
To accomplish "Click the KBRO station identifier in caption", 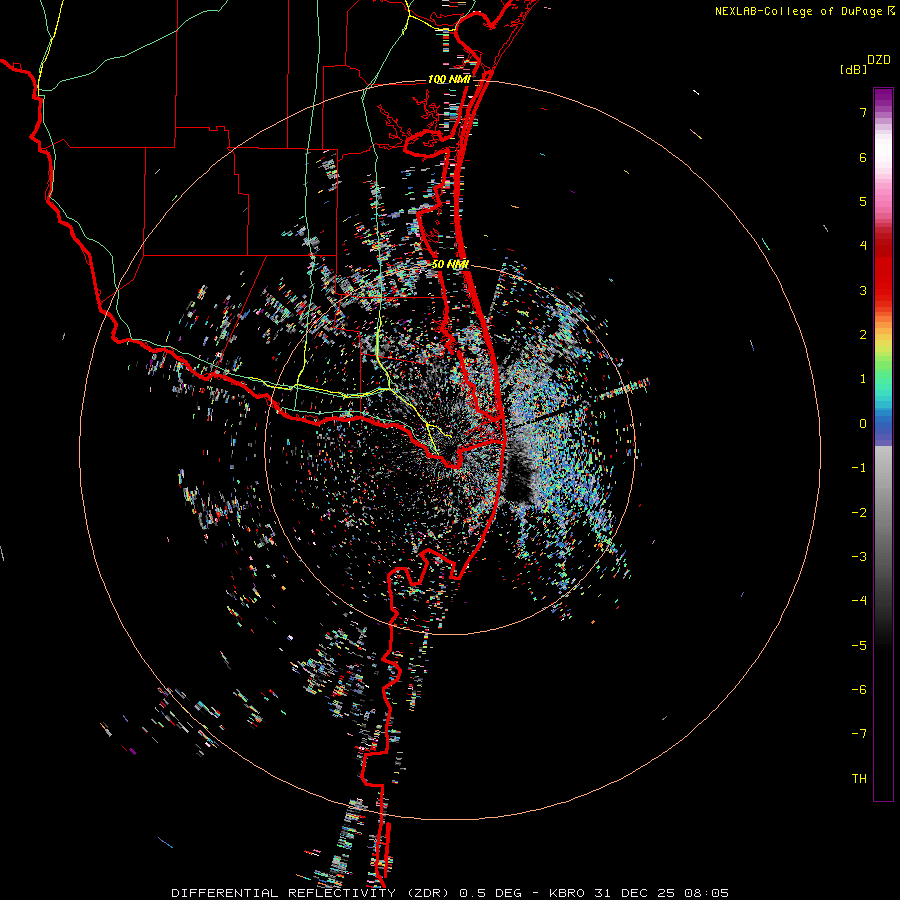I will tap(567, 893).
